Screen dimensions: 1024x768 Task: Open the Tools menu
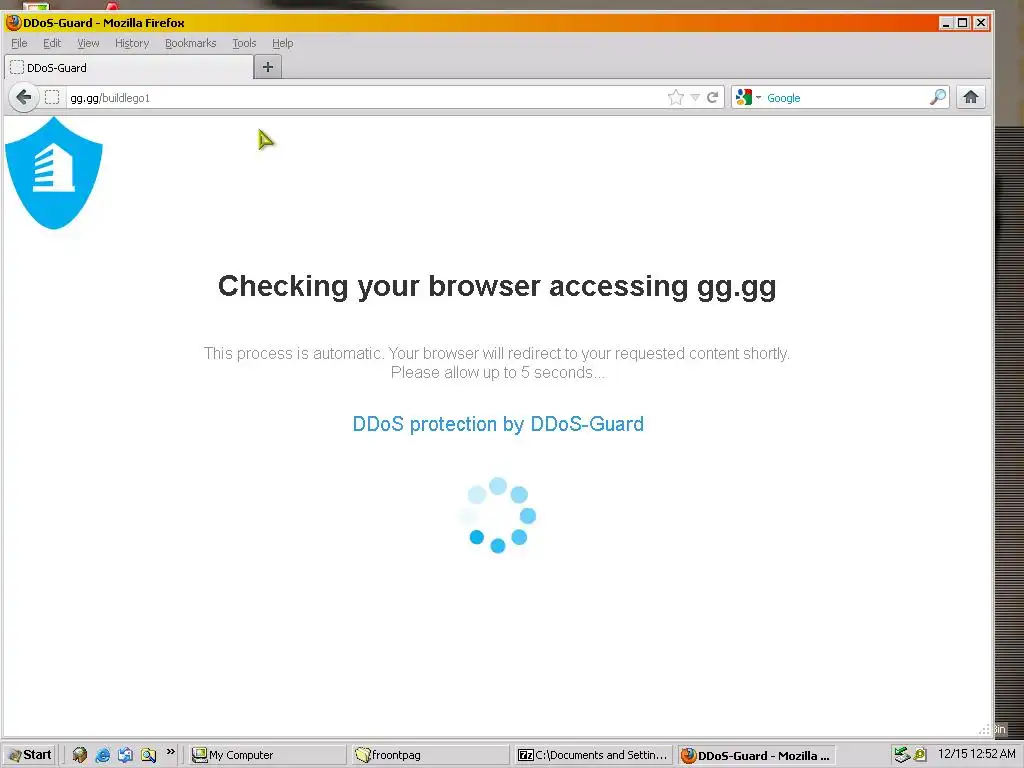click(244, 43)
